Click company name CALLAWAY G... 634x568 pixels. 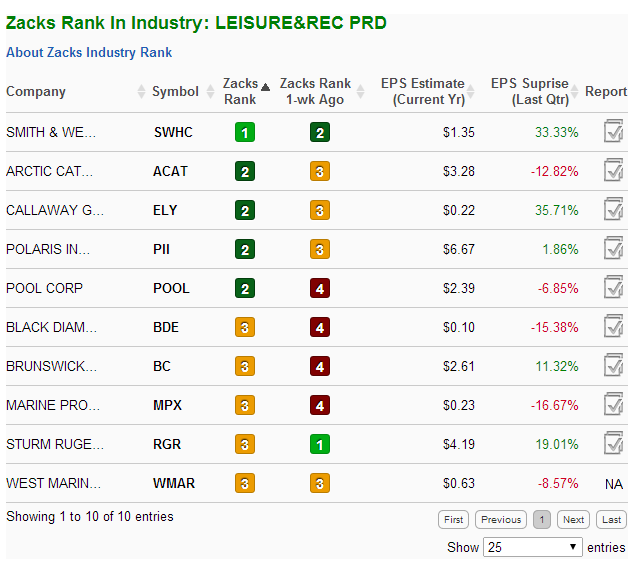point(55,210)
